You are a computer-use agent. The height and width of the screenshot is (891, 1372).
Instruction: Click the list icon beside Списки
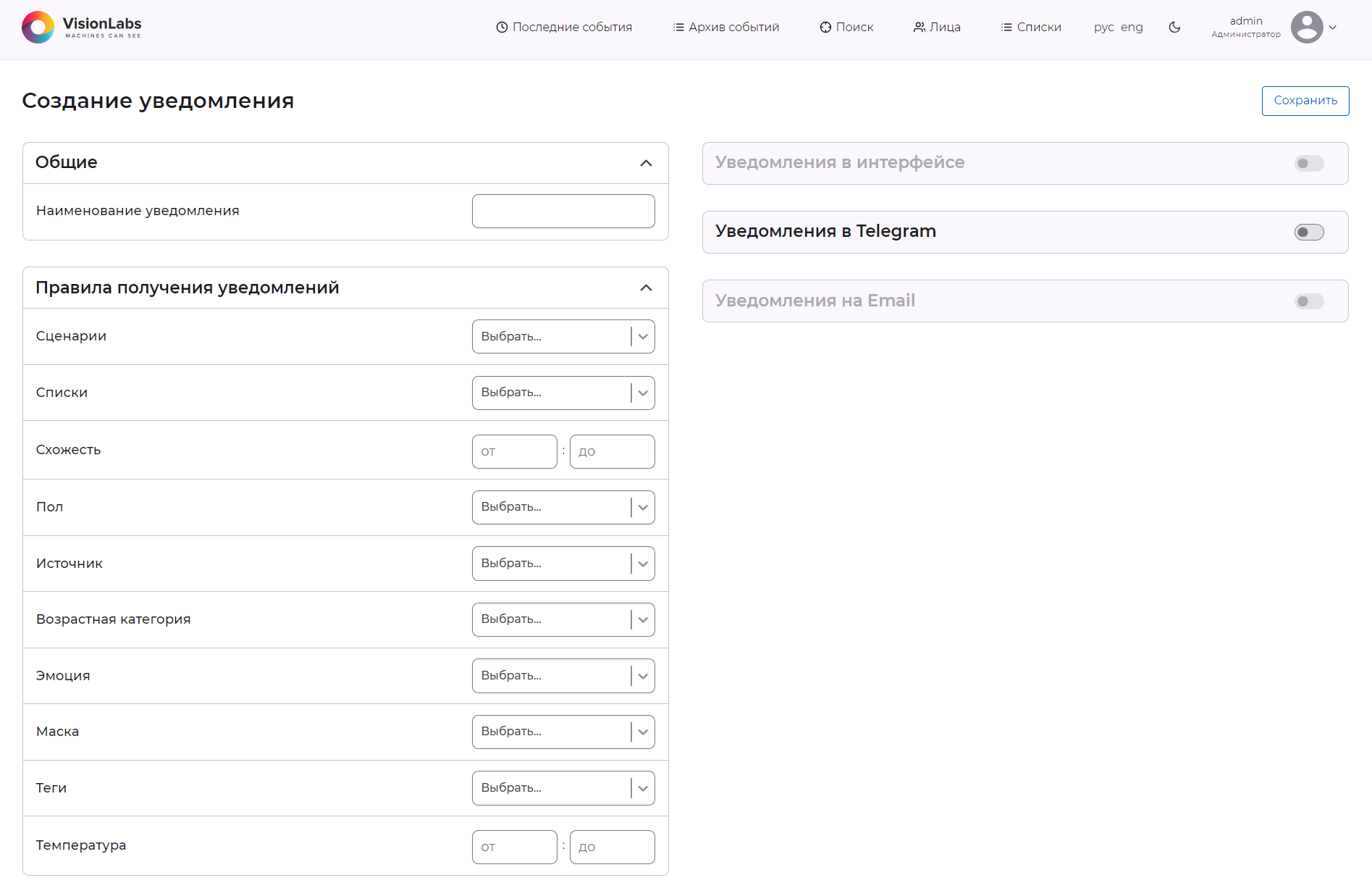click(1006, 27)
